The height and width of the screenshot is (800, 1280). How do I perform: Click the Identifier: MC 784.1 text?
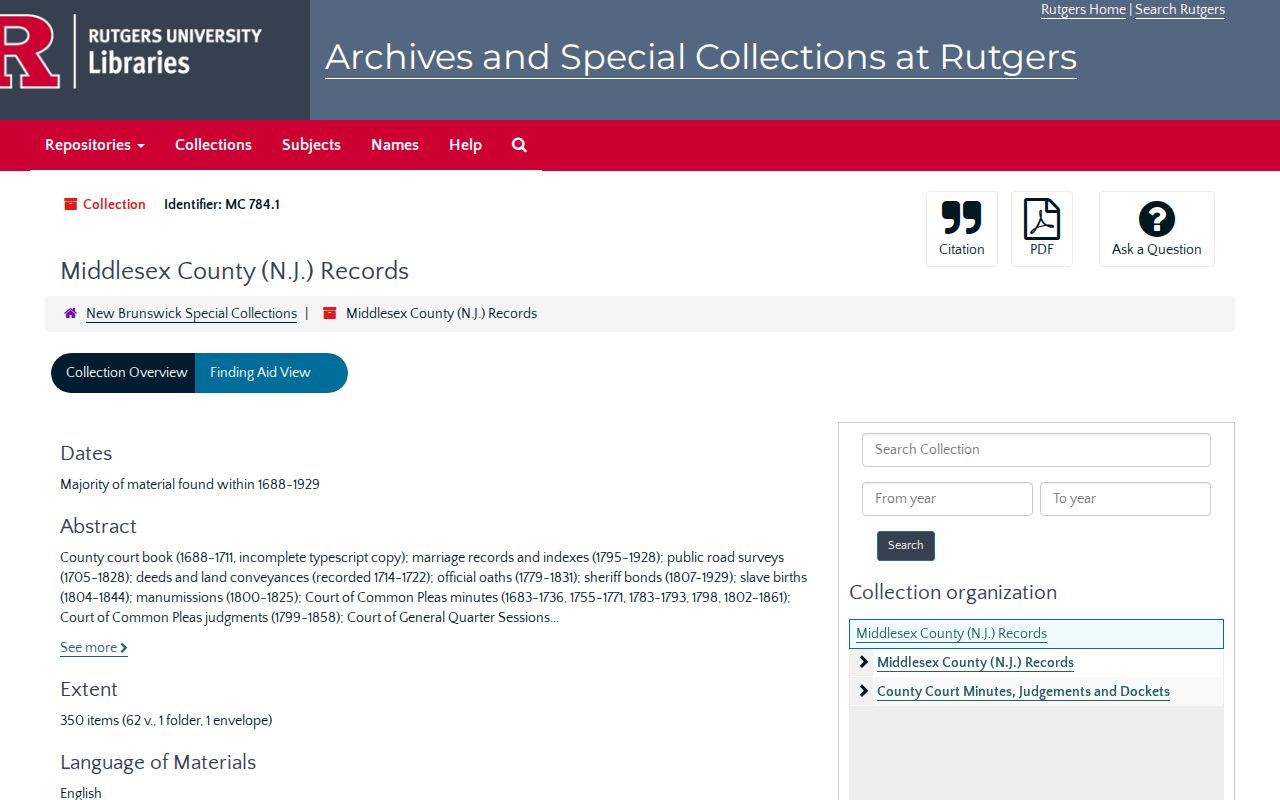pos(222,204)
